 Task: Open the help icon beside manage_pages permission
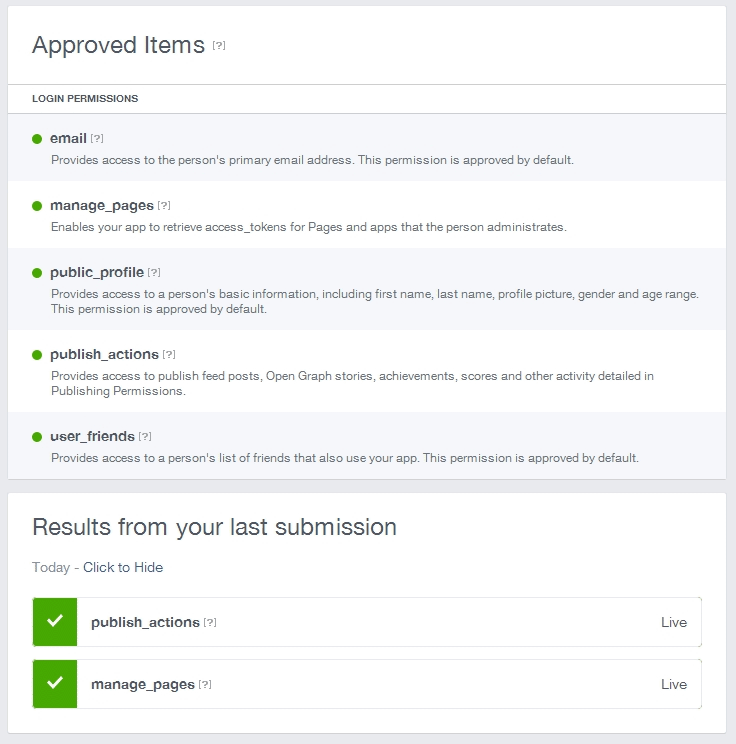164,205
